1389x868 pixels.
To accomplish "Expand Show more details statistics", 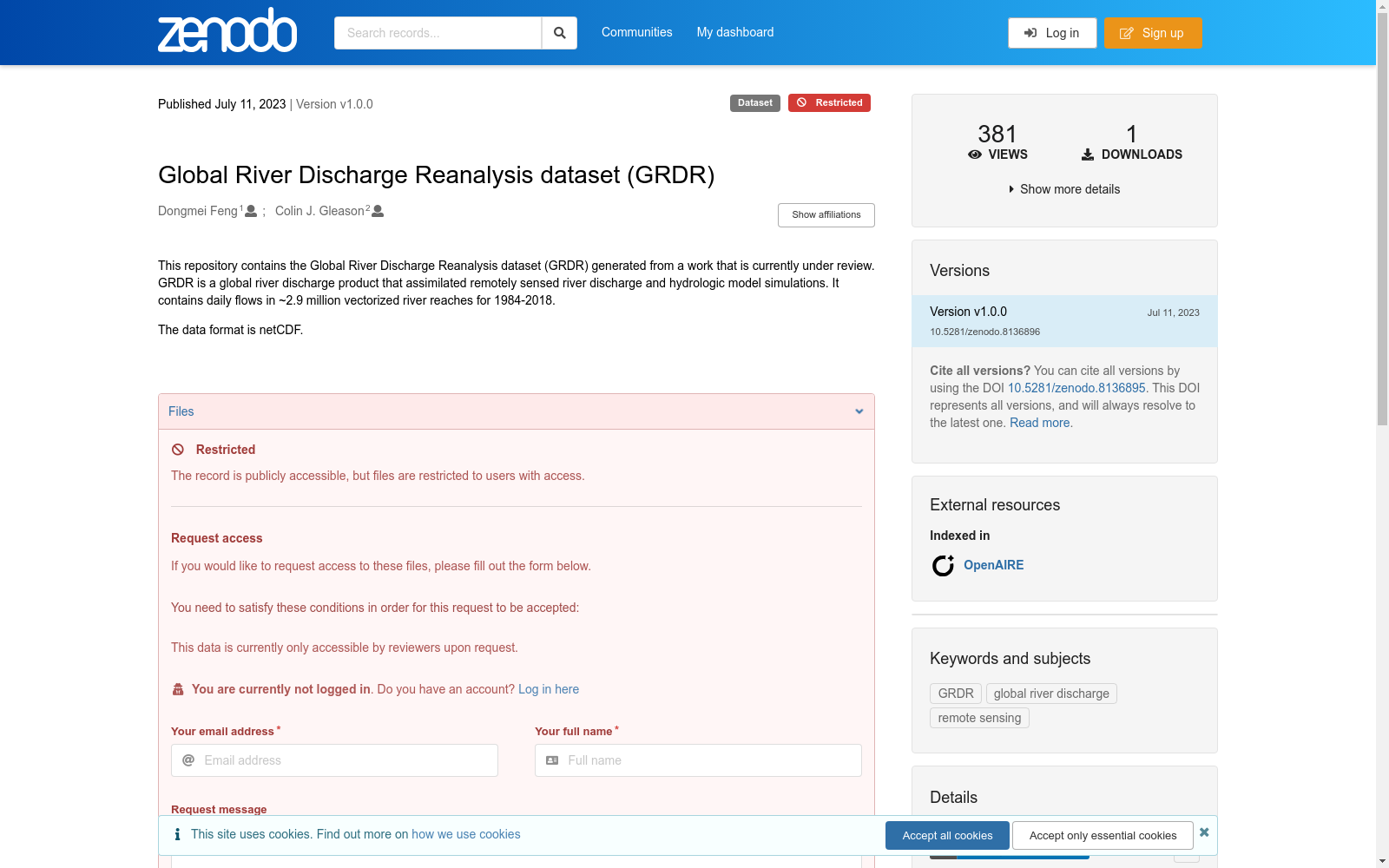I will [1064, 189].
